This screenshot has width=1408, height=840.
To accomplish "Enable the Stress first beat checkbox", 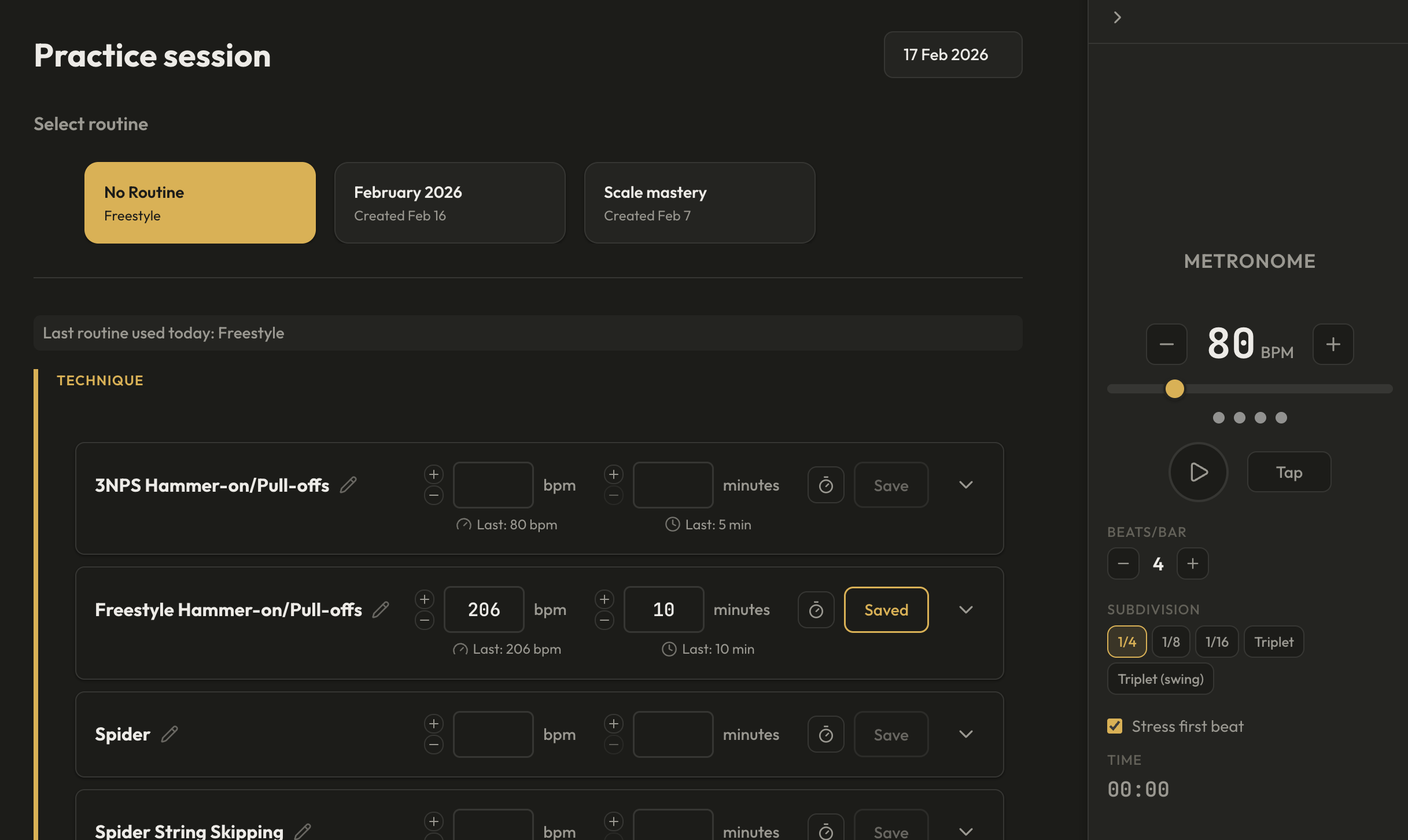I will [x=1115, y=726].
